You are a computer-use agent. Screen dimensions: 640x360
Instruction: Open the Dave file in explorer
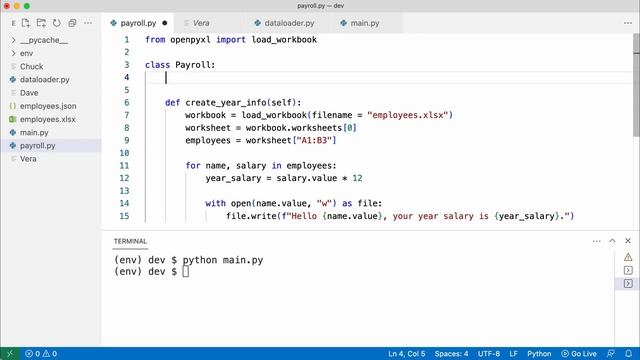coord(51,93)
